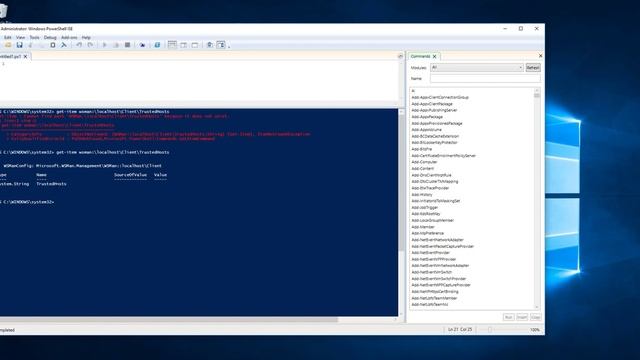Select Add-NetLbfoTeamMember in the commands list
640x360 pixels.
point(434,298)
